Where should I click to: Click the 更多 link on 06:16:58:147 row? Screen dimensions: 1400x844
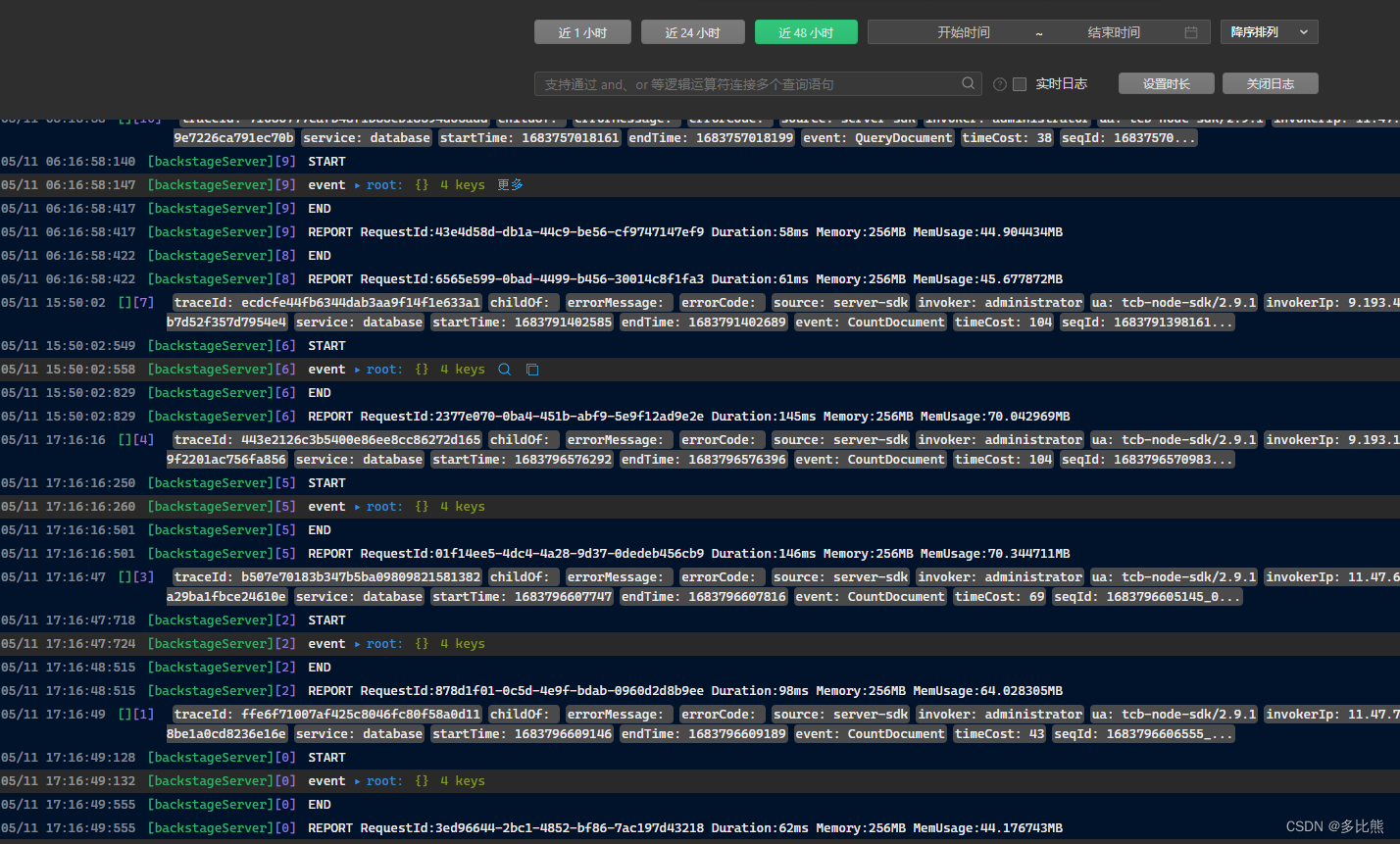511,185
